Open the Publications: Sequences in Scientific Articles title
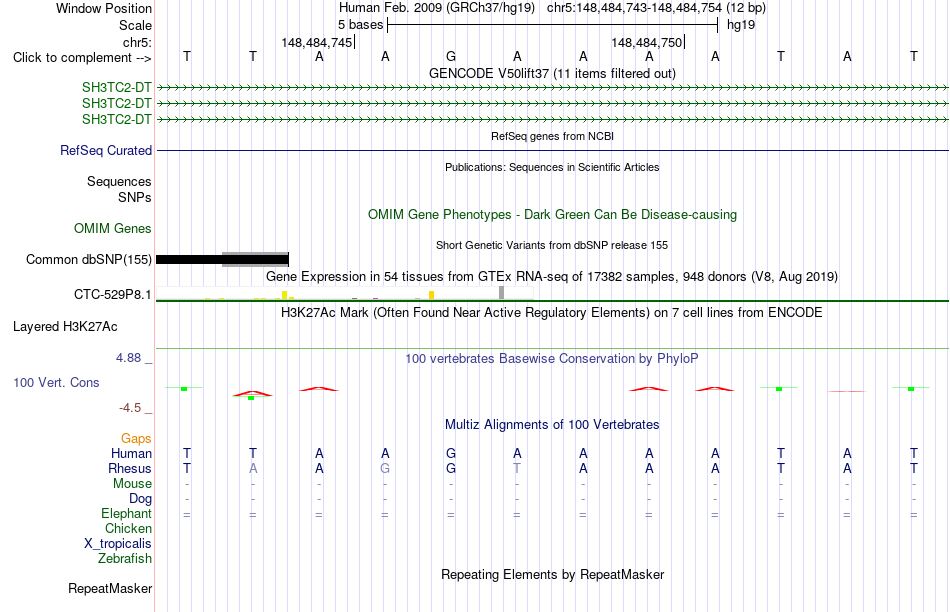950x612 pixels. (x=552, y=167)
